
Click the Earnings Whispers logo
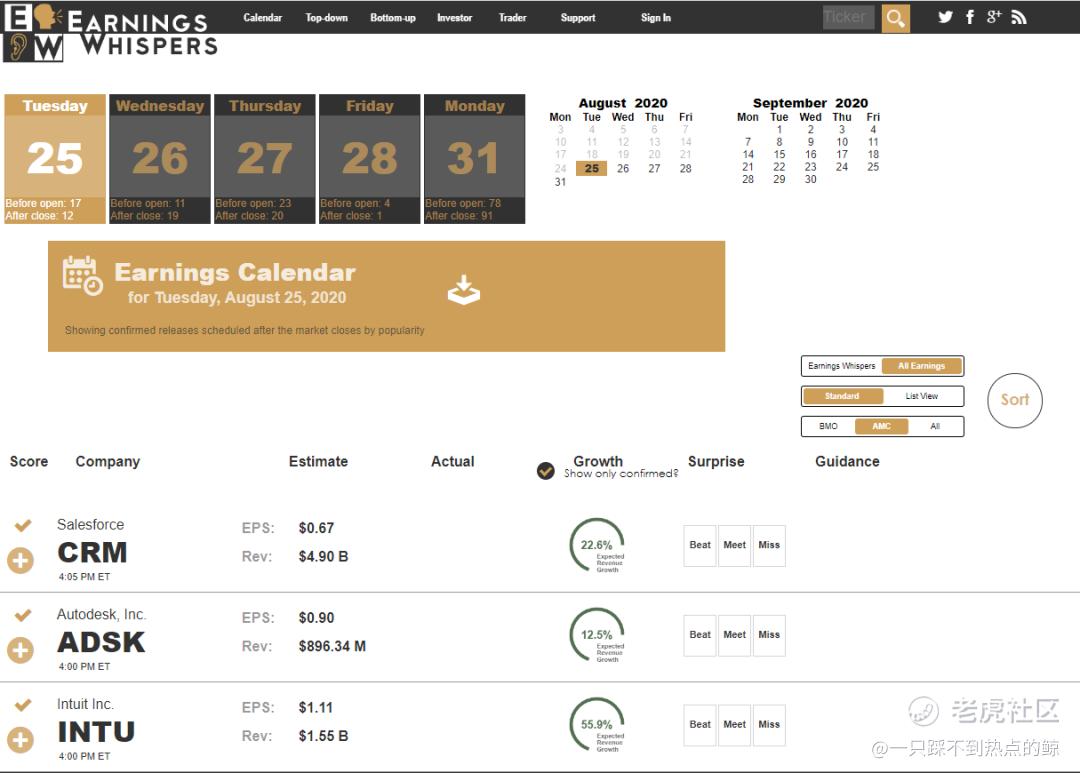tap(110, 32)
